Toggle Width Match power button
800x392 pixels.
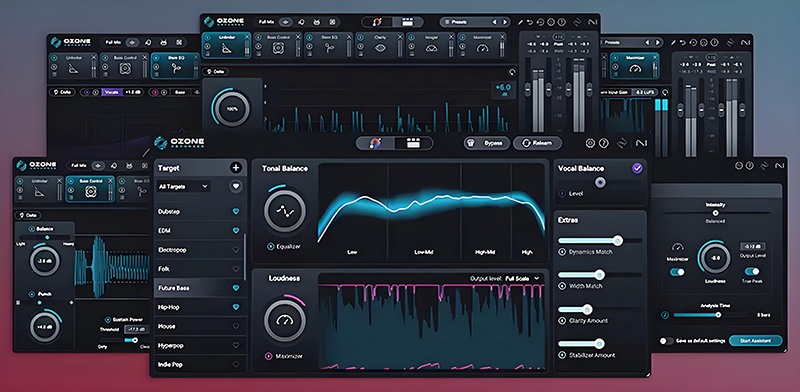(562, 286)
